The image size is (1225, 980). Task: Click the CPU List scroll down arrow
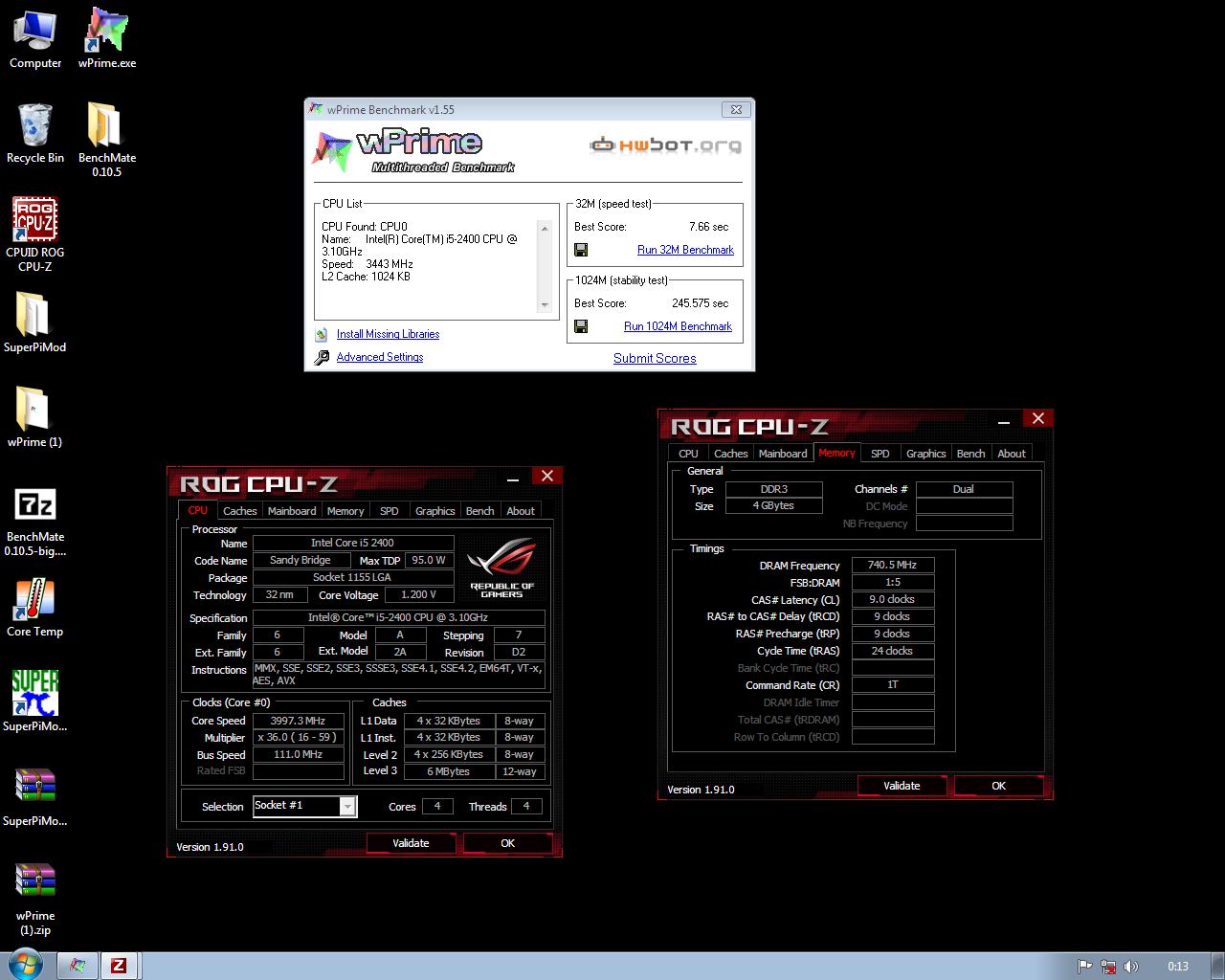coord(546,305)
